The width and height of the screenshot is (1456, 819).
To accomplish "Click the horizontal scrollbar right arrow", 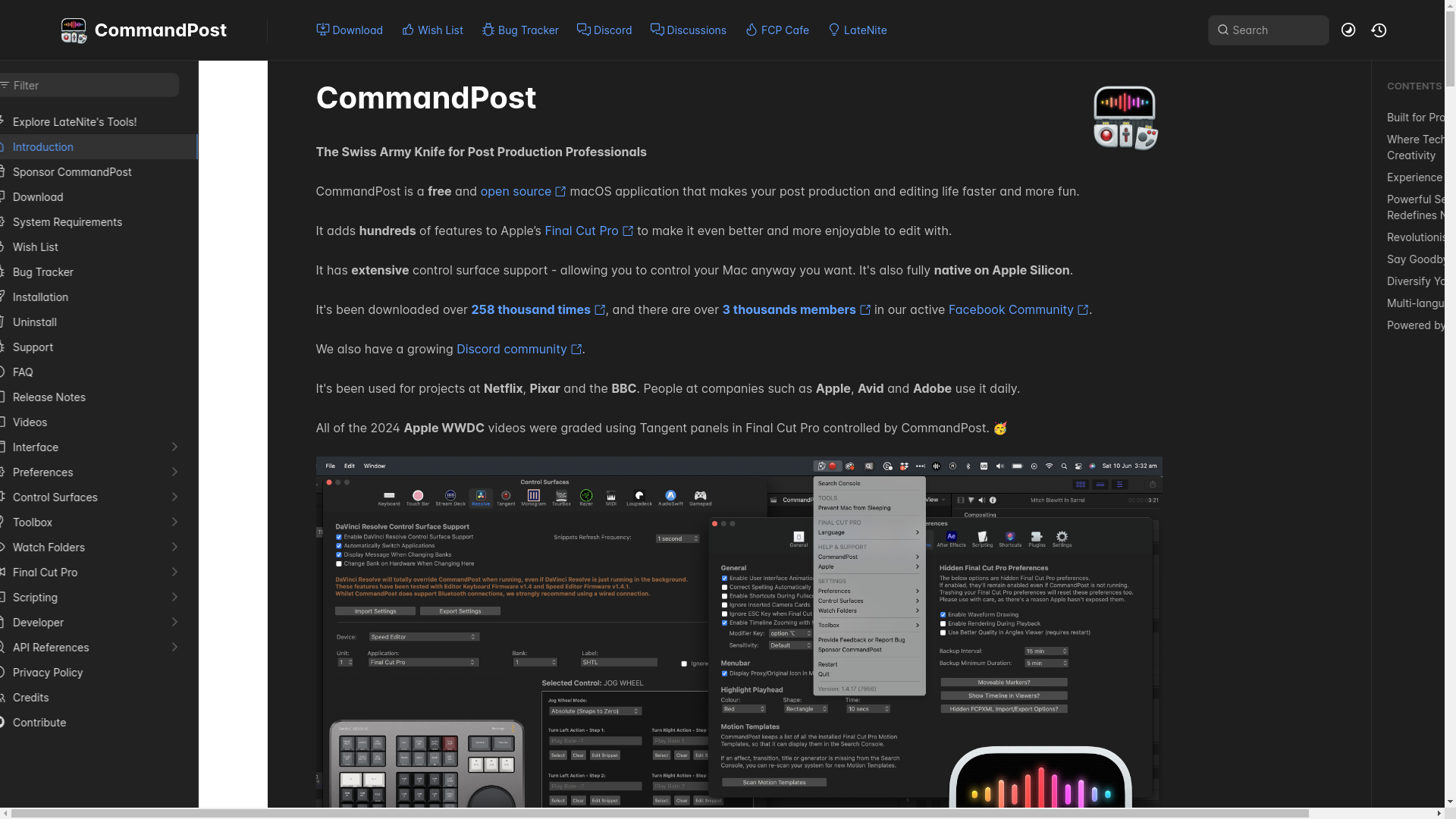I will click(x=1439, y=813).
